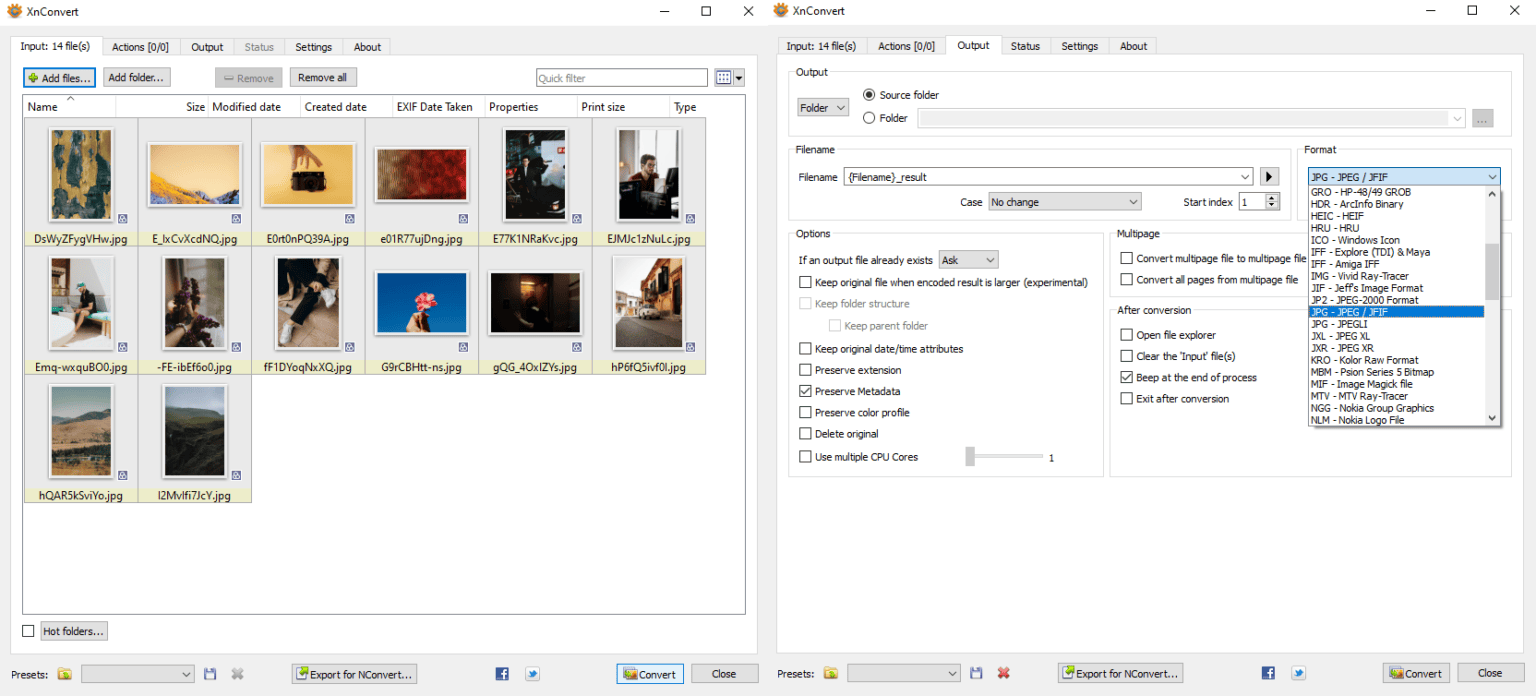Screen dimensions: 1536x696
Task: Toggle Keep original date/time attributes
Action: pos(805,349)
